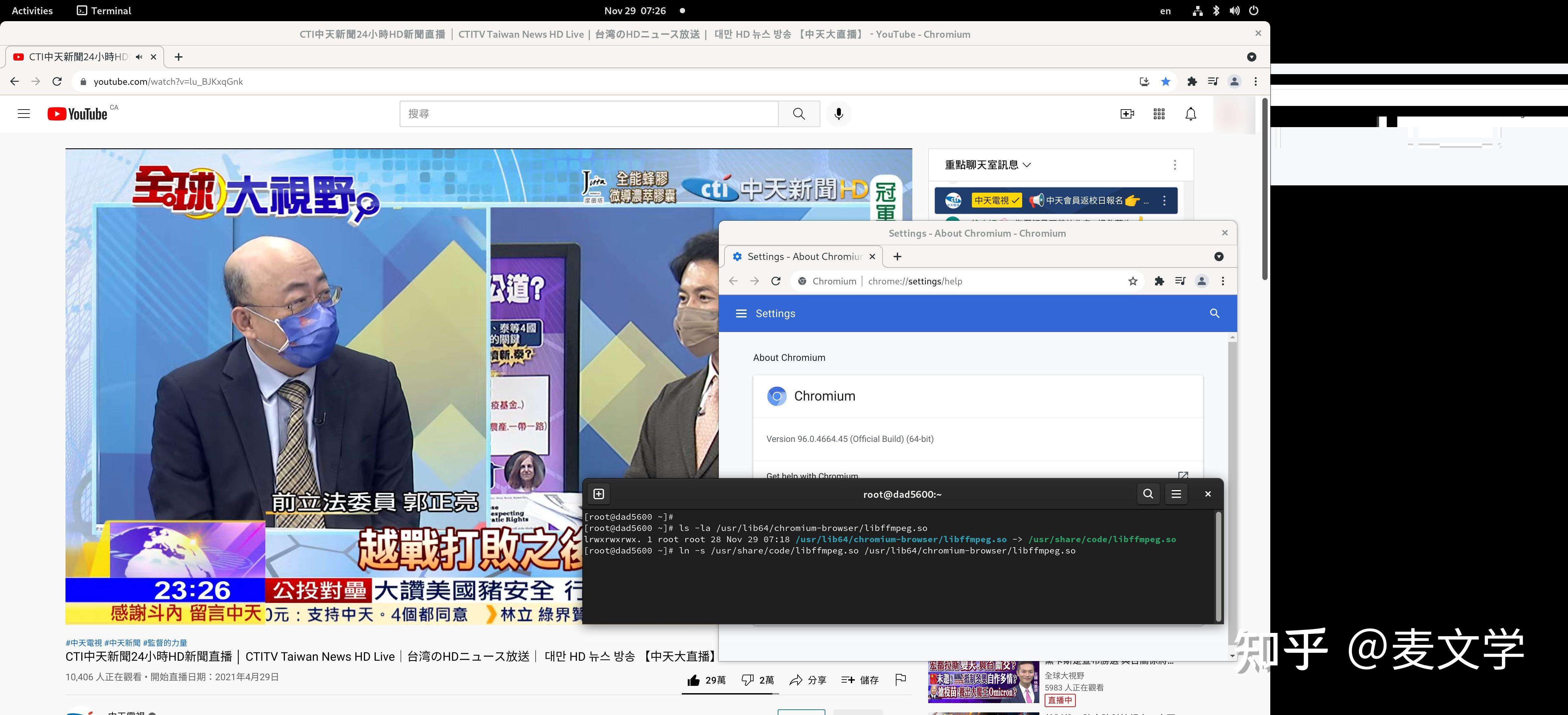The height and width of the screenshot is (715, 1568).
Task: Open a new tab in the YouTube window
Action: (178, 57)
